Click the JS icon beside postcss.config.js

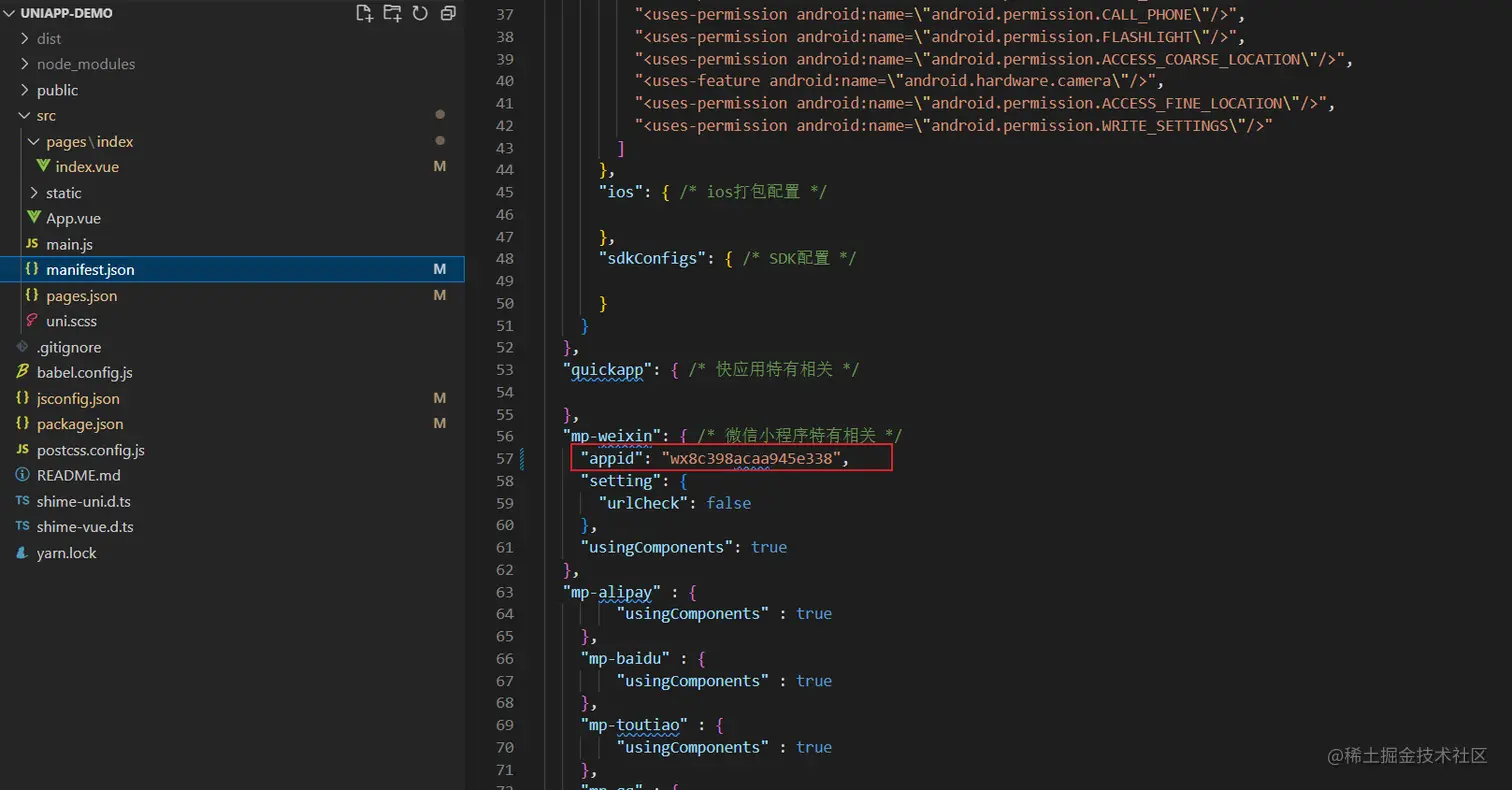click(22, 450)
